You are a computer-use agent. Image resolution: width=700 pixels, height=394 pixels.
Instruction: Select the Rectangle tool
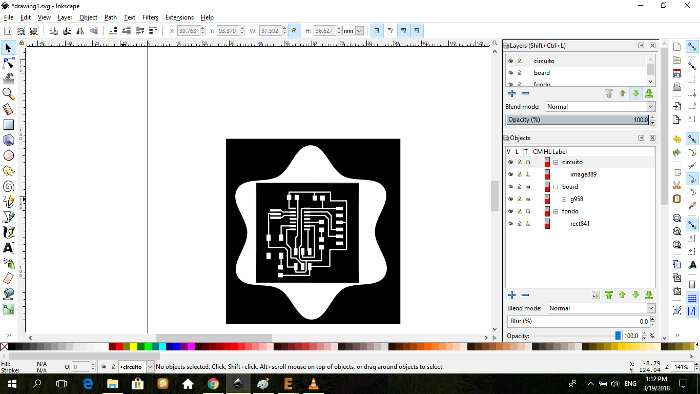8,124
